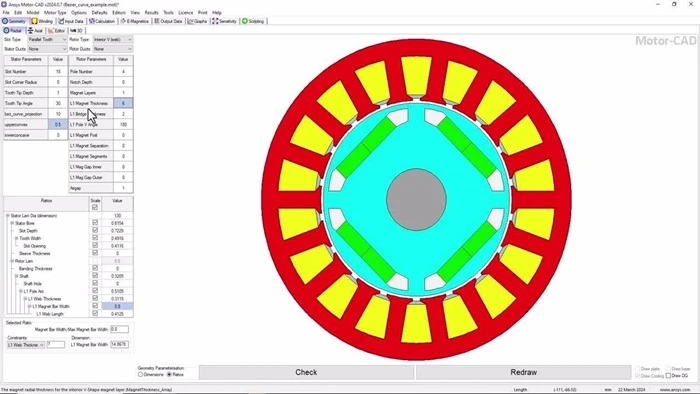Toggle the Slot Depth scale checkbox
Image resolution: width=700 pixels, height=394 pixels.
coord(95,231)
